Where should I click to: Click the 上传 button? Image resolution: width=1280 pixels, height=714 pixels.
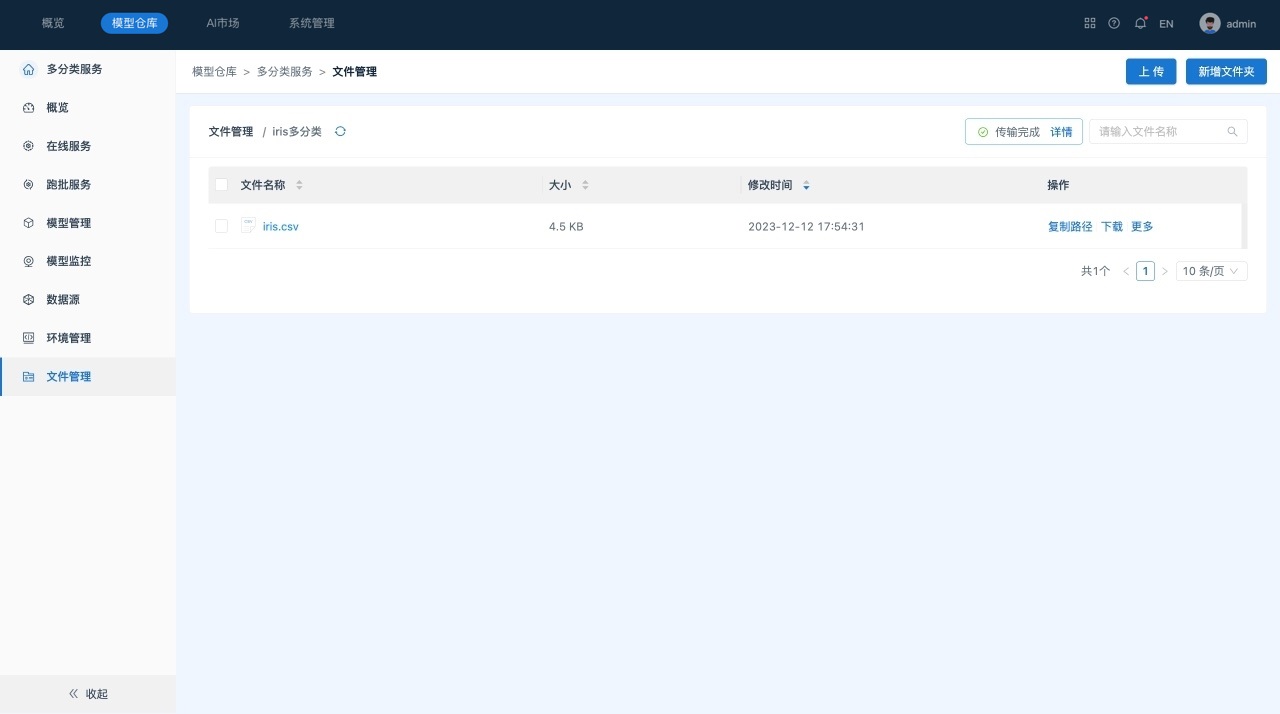pyautogui.click(x=1151, y=72)
